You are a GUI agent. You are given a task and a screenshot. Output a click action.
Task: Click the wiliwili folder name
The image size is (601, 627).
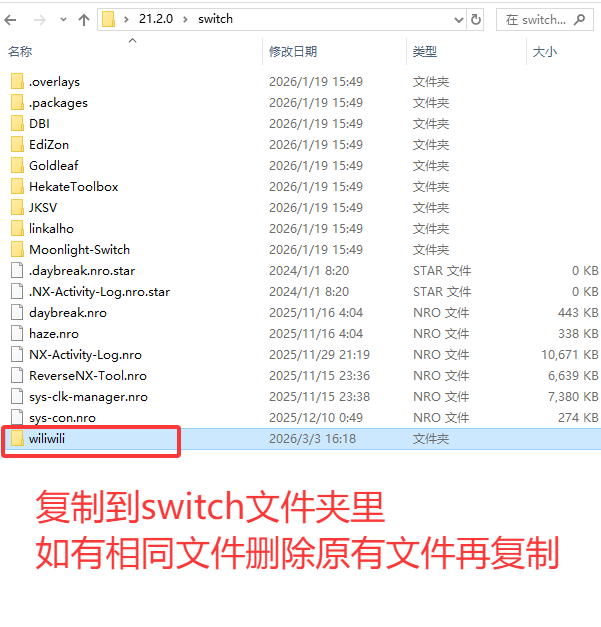47,439
